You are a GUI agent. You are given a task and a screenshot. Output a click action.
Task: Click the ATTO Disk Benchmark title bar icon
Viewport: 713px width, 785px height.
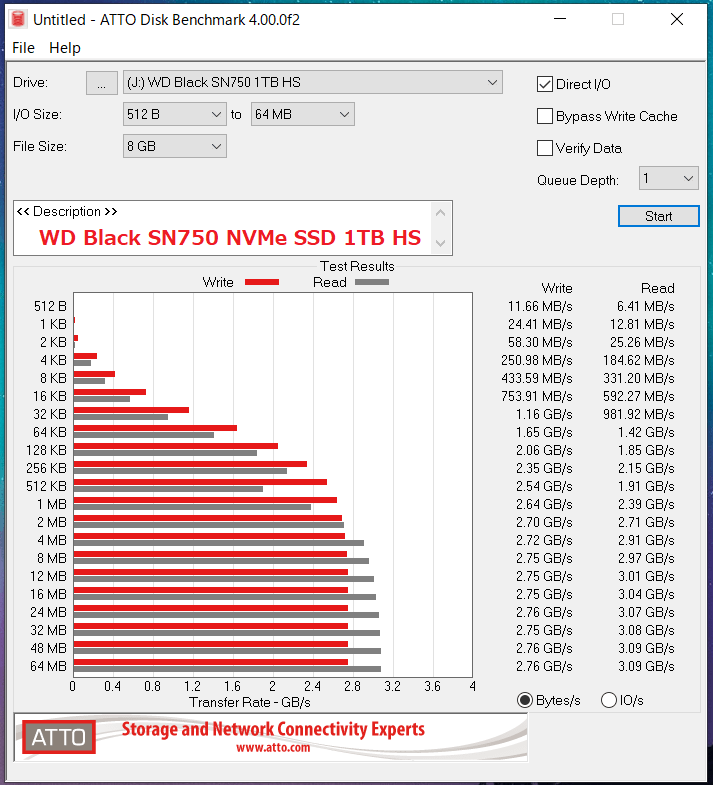pyautogui.click(x=18, y=19)
